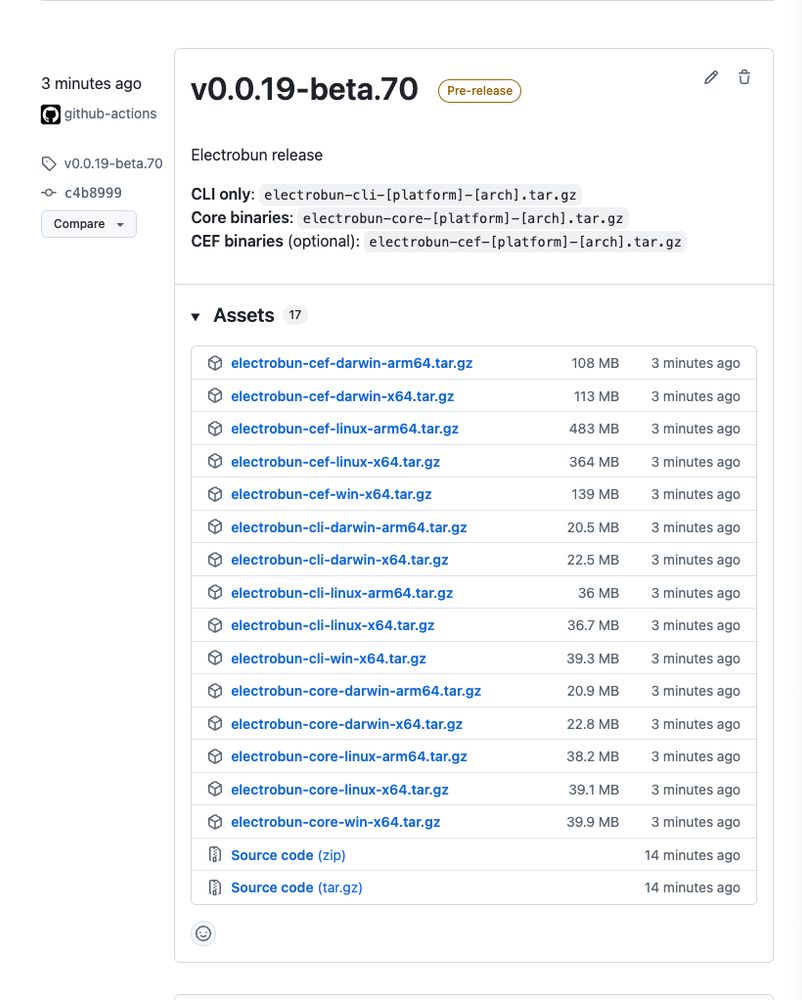Image resolution: width=802 pixels, height=1000 pixels.
Task: Click package icon for electrobun-cli-linux-arm64.tar.gz
Action: [215, 592]
